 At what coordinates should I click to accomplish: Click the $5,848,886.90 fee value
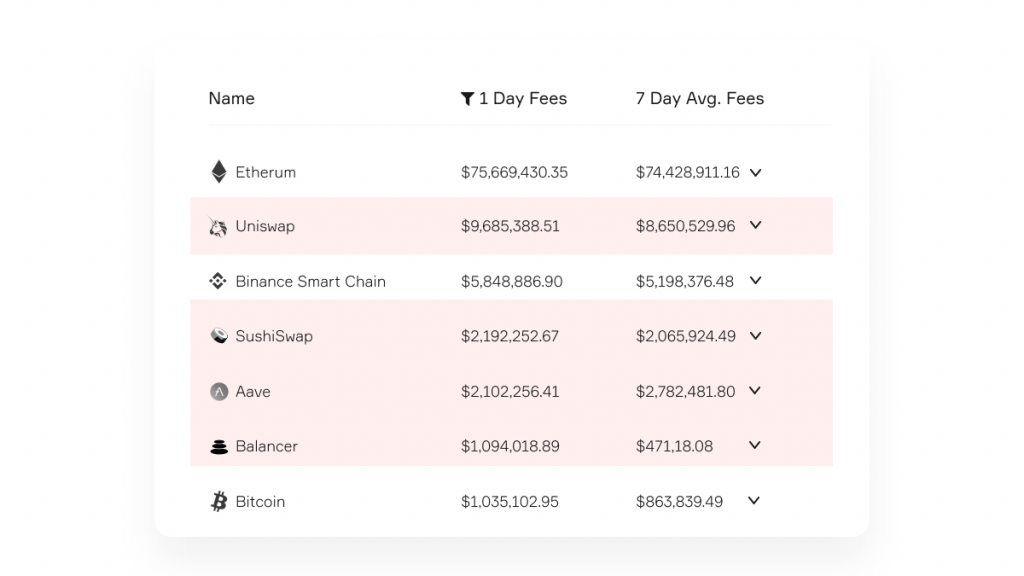coord(512,281)
